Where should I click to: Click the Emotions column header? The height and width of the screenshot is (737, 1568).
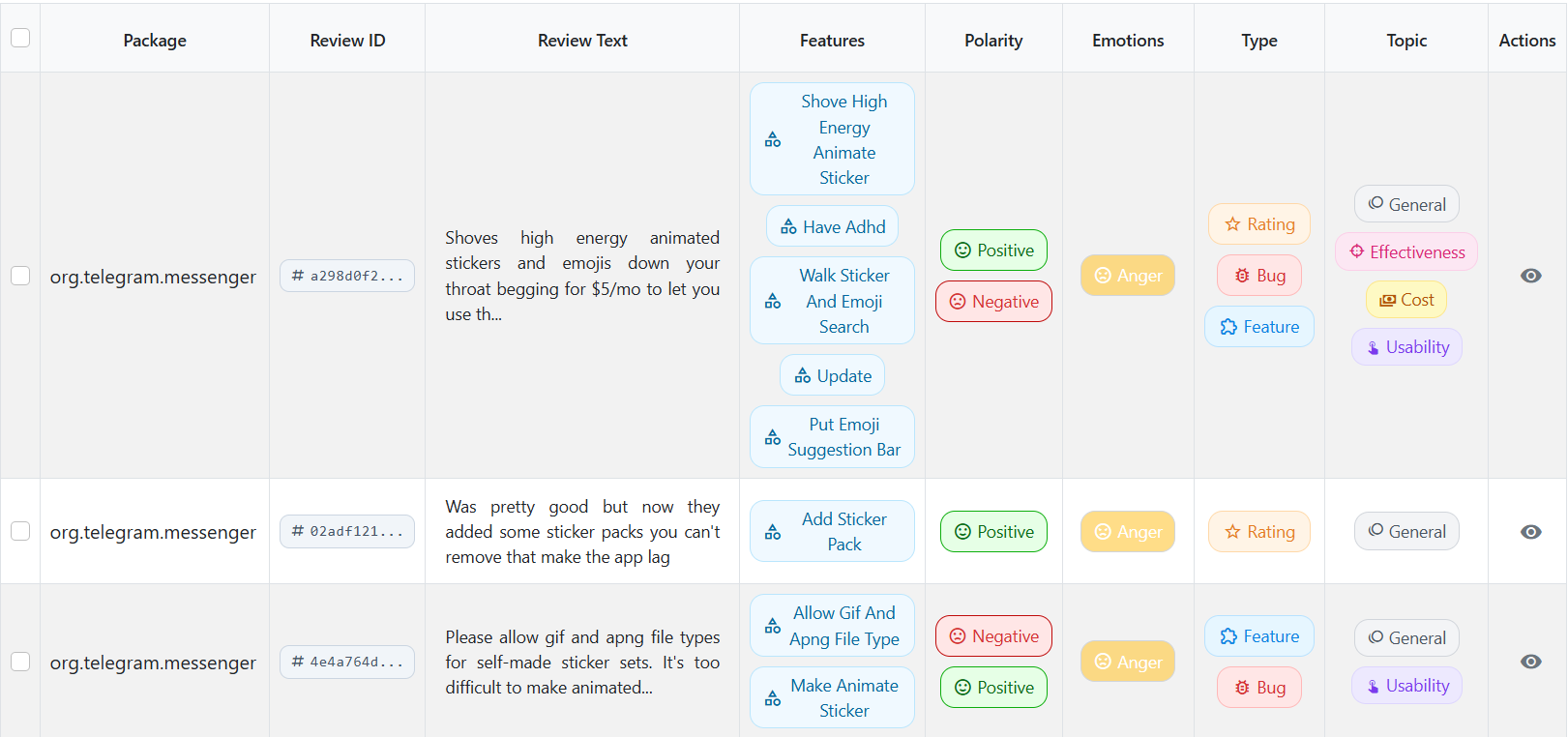pos(1128,41)
